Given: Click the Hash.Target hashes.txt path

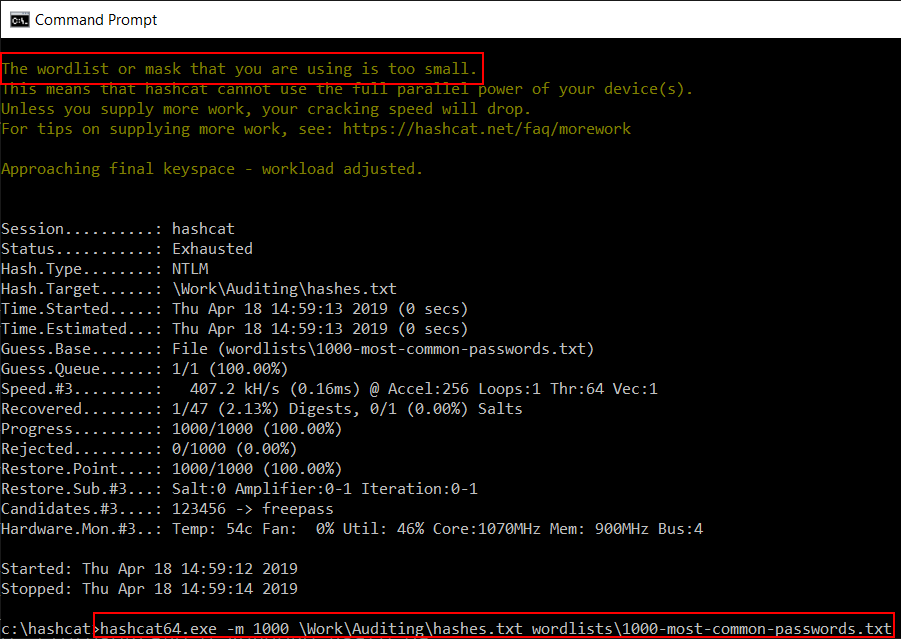Looking at the screenshot, I should tap(284, 288).
